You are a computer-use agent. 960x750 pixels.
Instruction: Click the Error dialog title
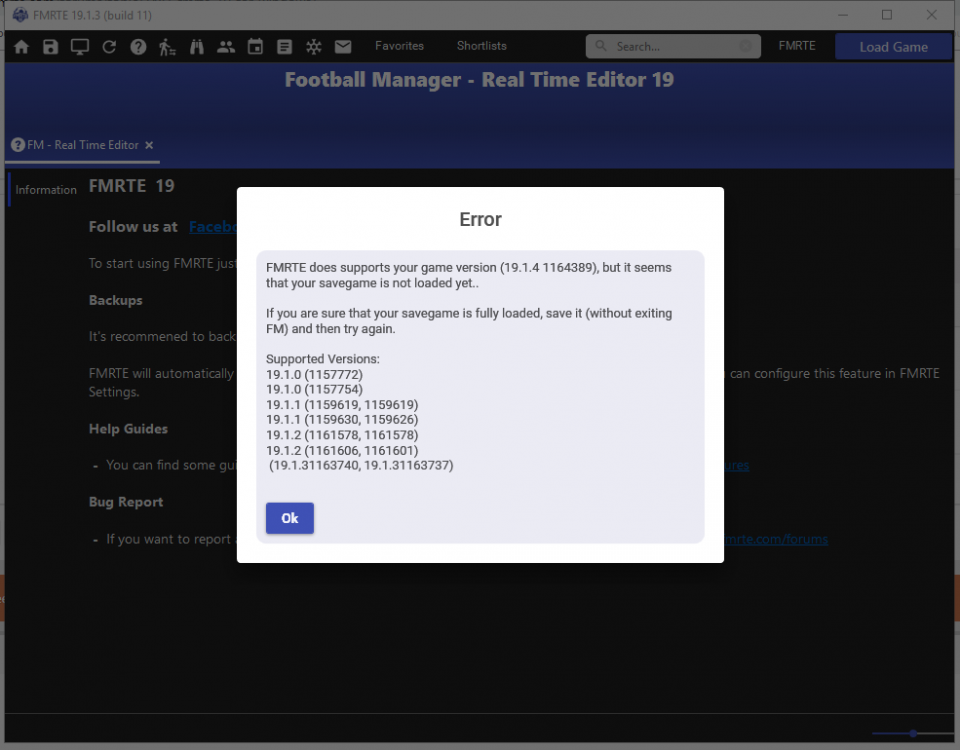click(x=480, y=219)
